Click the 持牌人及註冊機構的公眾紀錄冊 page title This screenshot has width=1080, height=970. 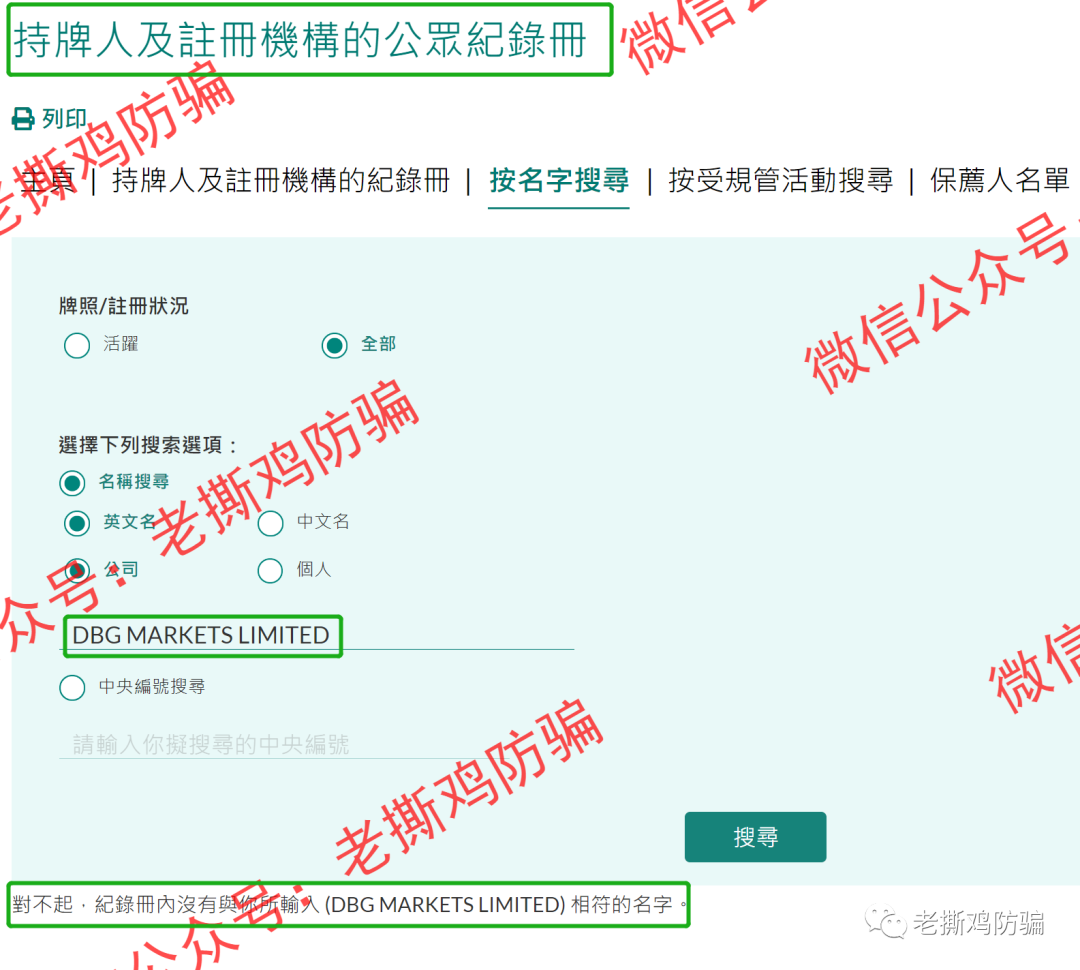coord(300,39)
